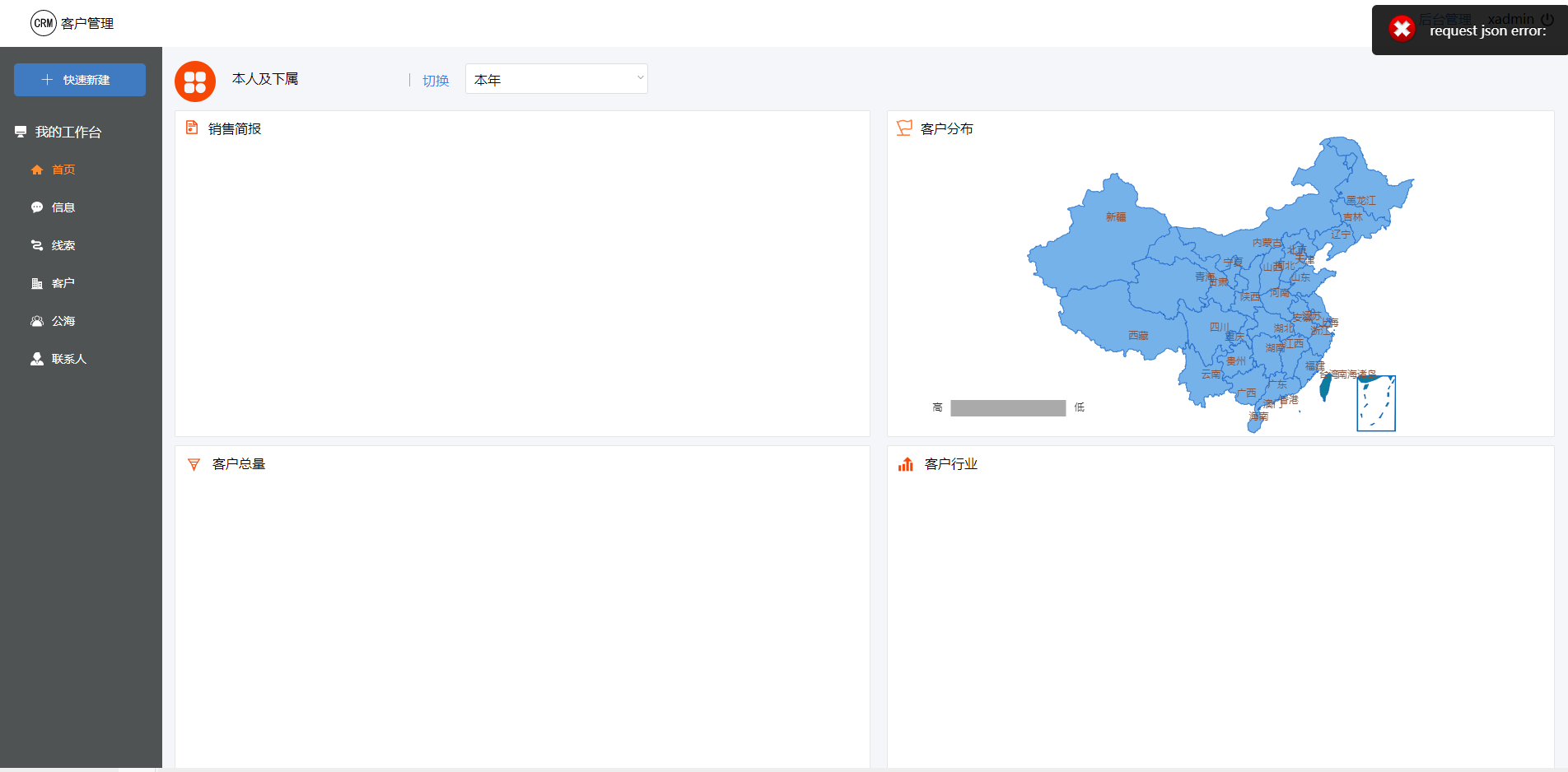The width and height of the screenshot is (1568, 772).
Task: Click the person icon beside 联系人
Action: coord(37,359)
